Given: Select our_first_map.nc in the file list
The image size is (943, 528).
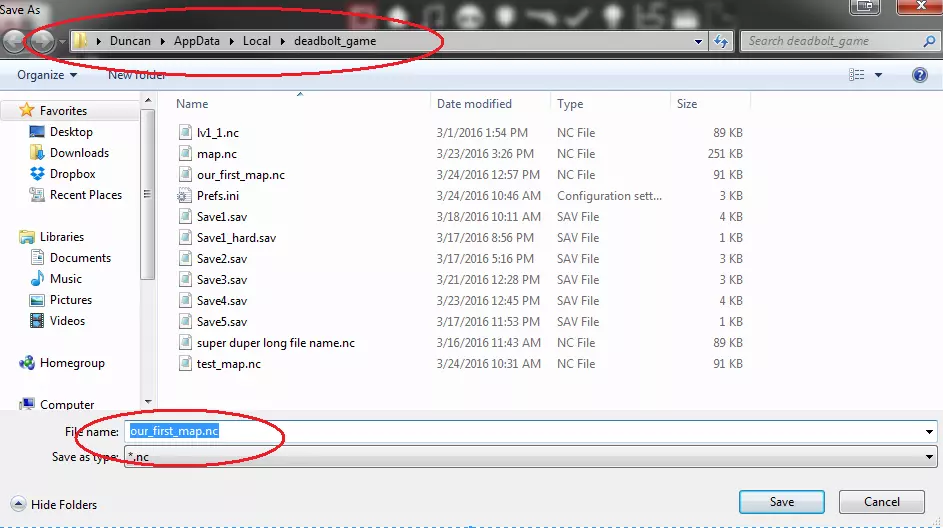Looking at the screenshot, I should pos(241,174).
